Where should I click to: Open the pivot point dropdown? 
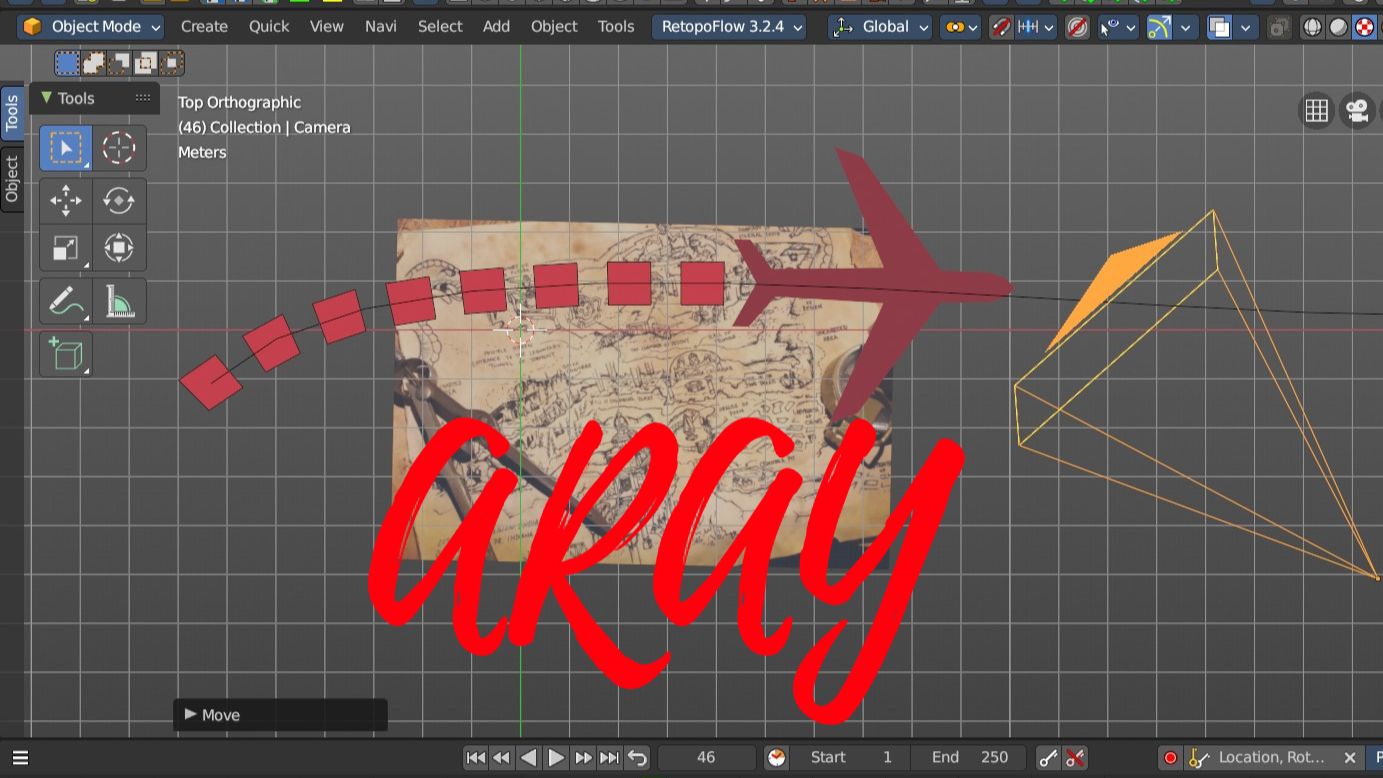pyautogui.click(x=960, y=27)
